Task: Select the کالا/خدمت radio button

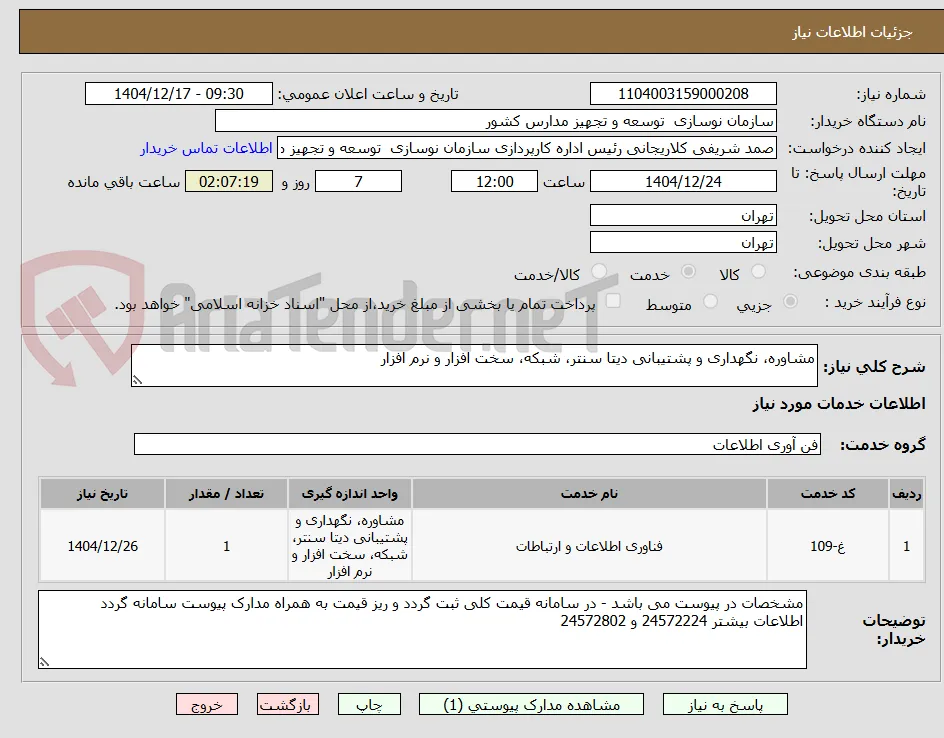Action: coord(598,272)
